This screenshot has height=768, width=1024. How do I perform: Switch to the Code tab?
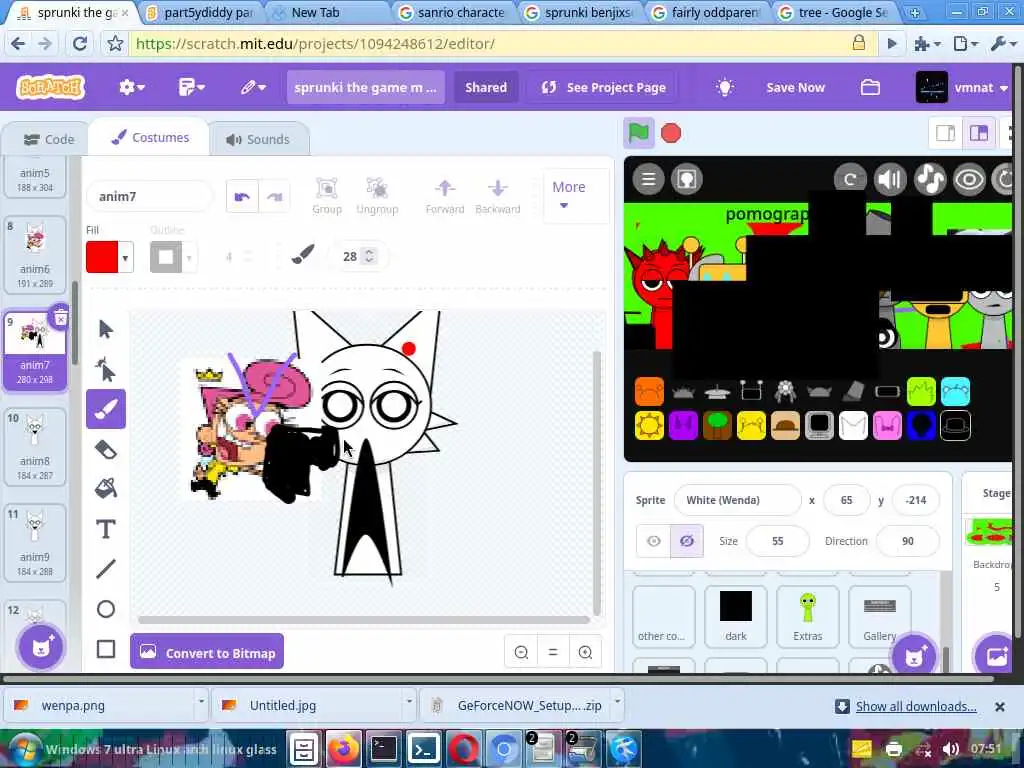tap(48, 139)
